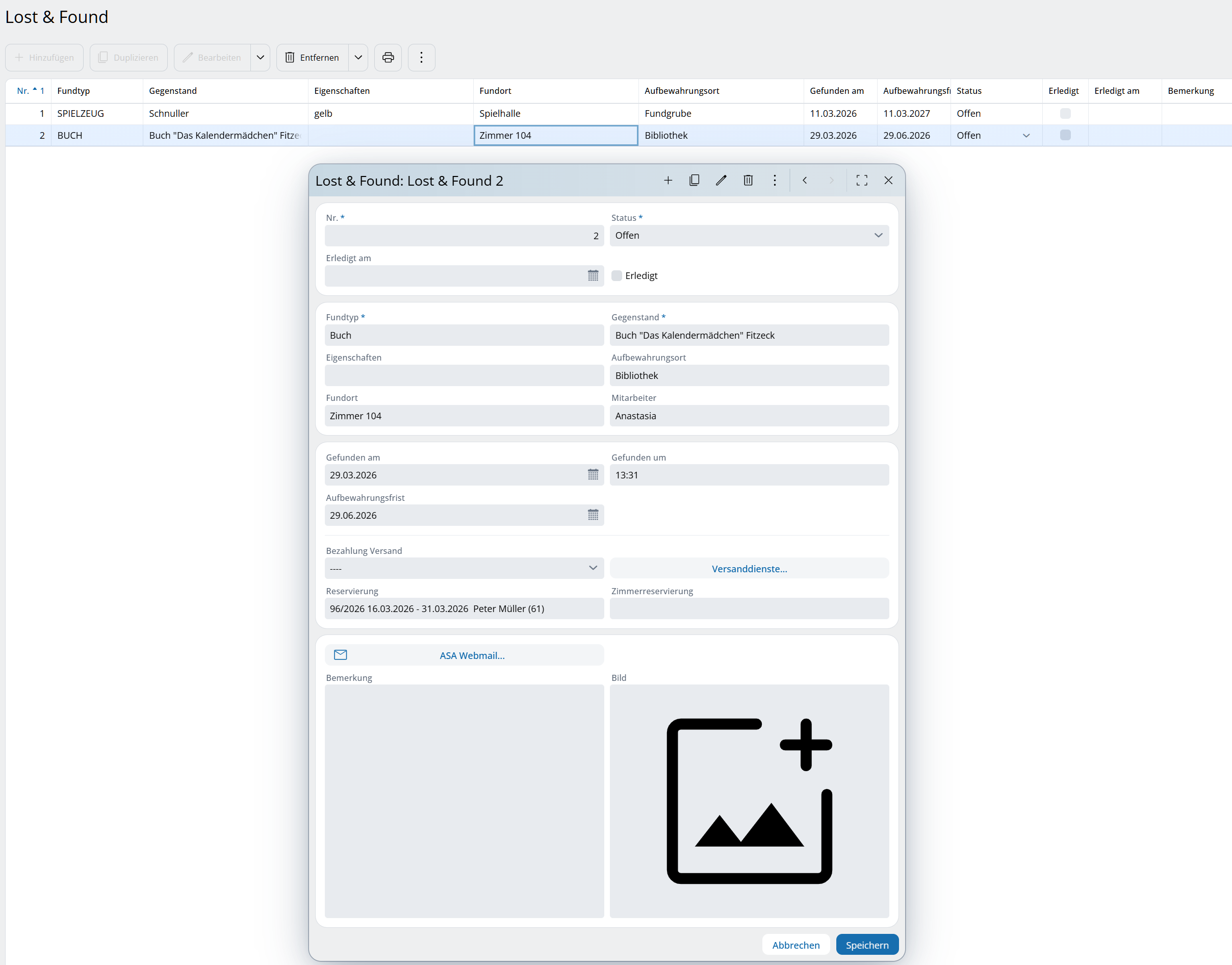This screenshot has width=1232, height=965.
Task: Expand the dialog to fullscreen
Action: (x=861, y=180)
